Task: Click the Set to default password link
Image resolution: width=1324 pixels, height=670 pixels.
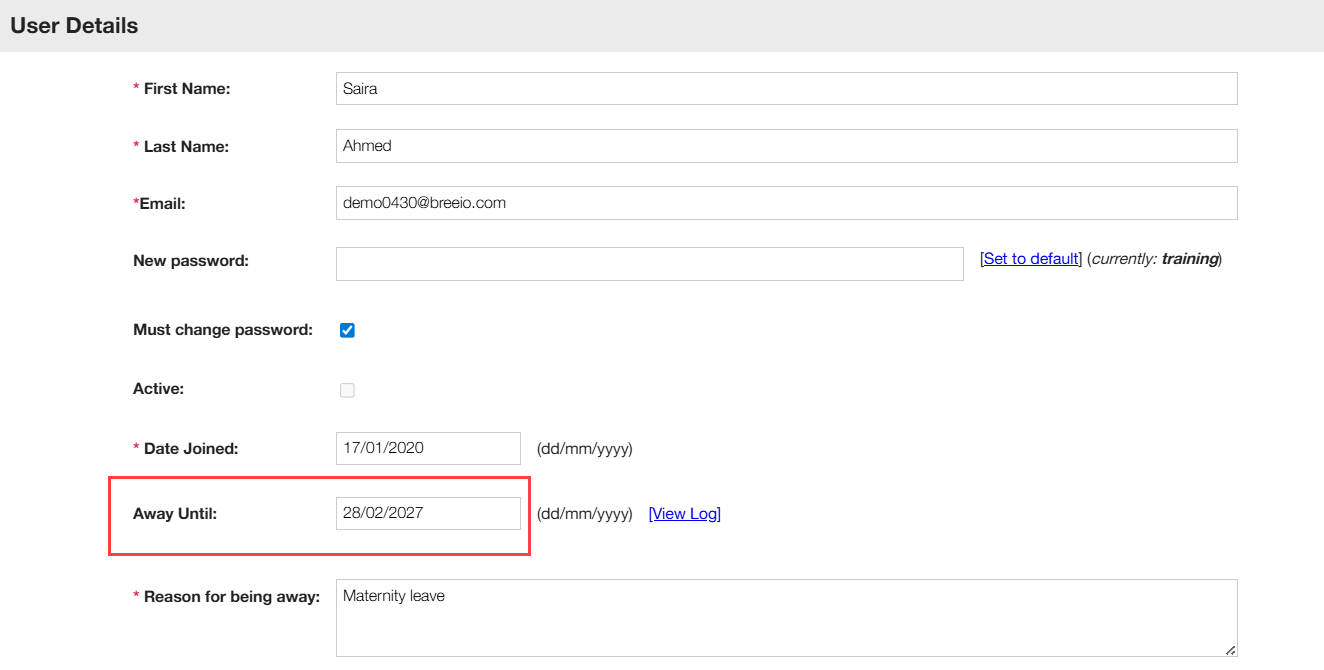Action: [1030, 259]
